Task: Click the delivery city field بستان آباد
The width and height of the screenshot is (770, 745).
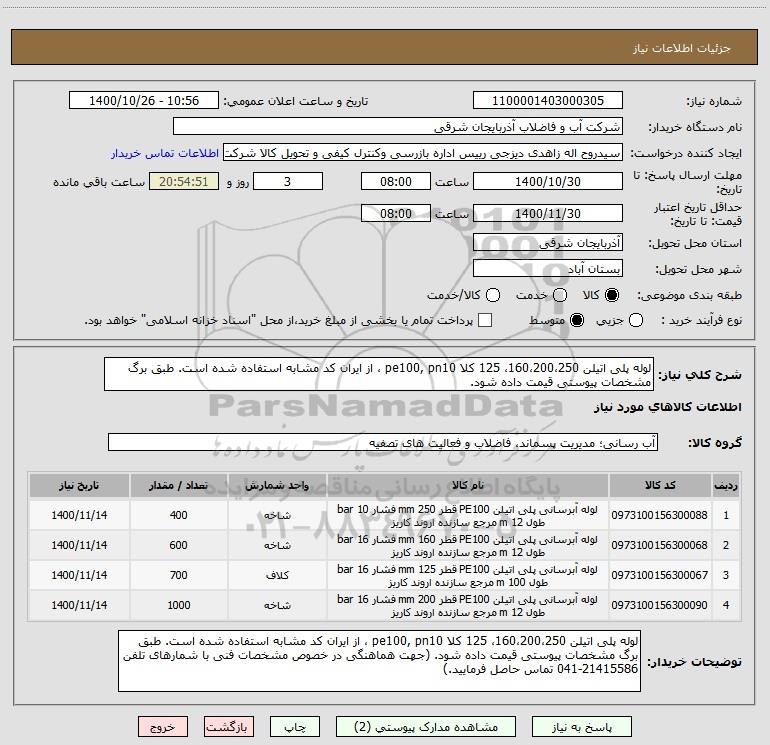Action: tap(548, 269)
